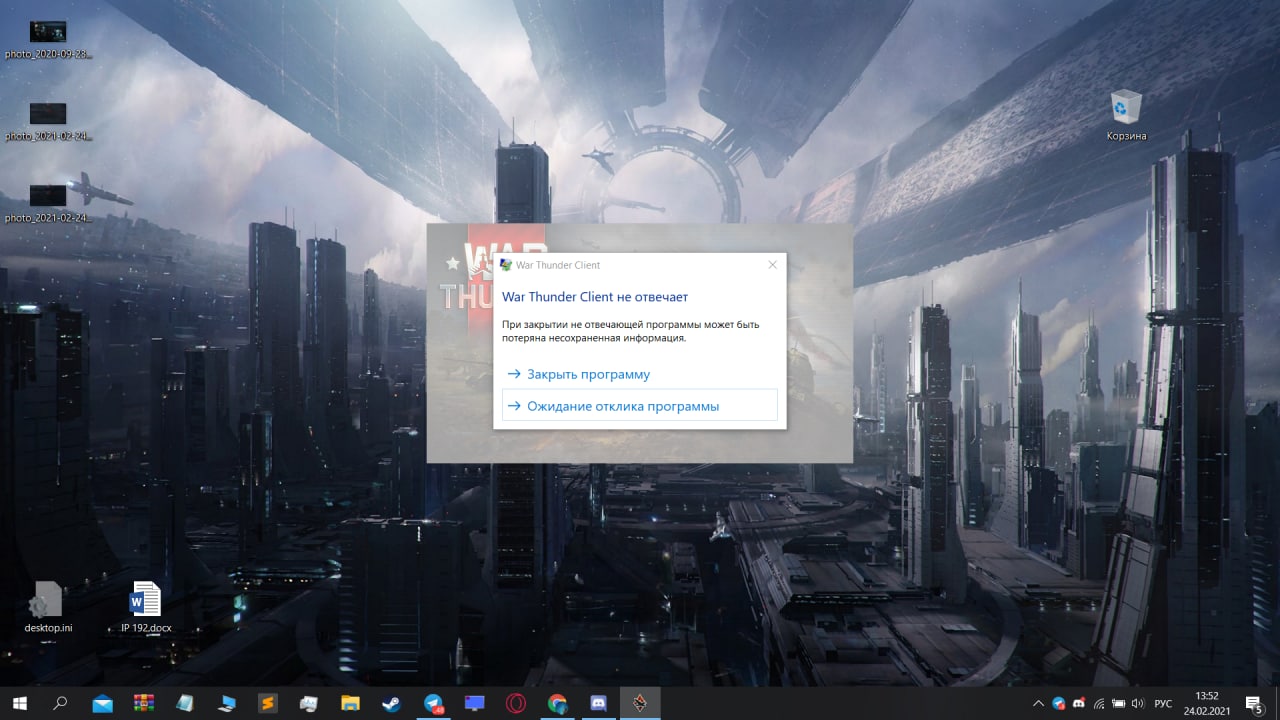The width and height of the screenshot is (1280, 720).
Task: Open the notification center with 5 notifications
Action: coord(1255,703)
